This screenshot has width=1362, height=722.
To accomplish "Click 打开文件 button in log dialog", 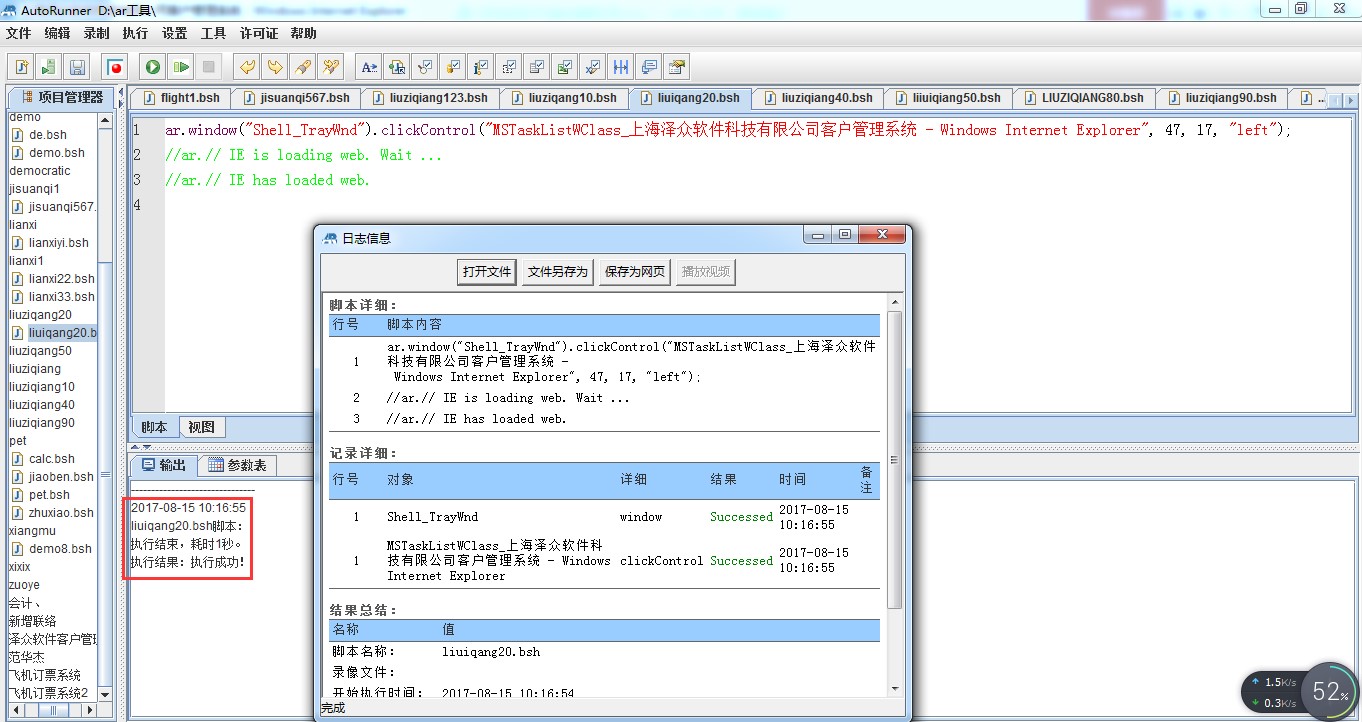I will (x=487, y=272).
